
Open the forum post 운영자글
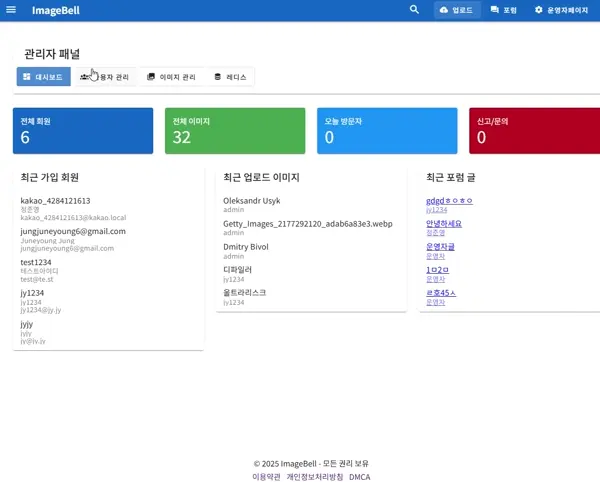[x=440, y=246]
